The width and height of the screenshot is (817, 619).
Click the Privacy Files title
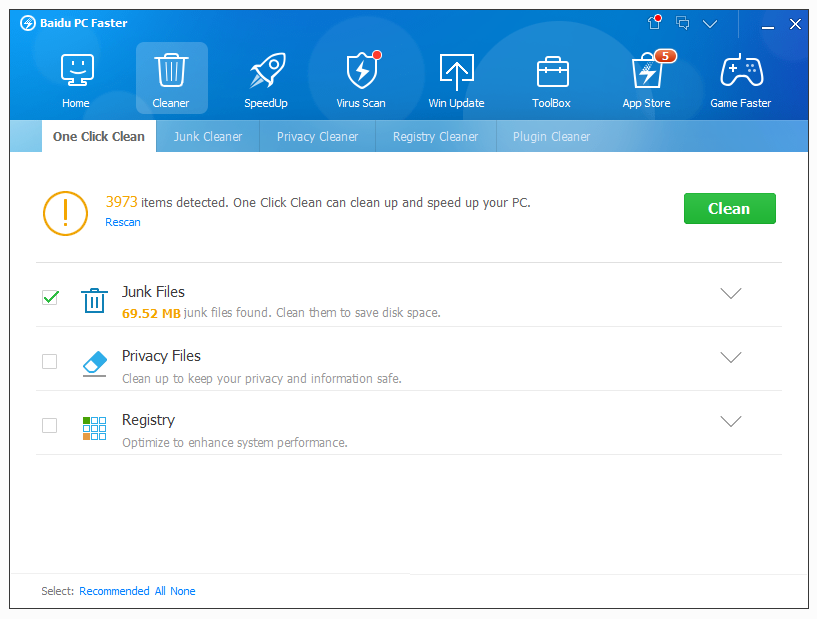[x=161, y=356]
